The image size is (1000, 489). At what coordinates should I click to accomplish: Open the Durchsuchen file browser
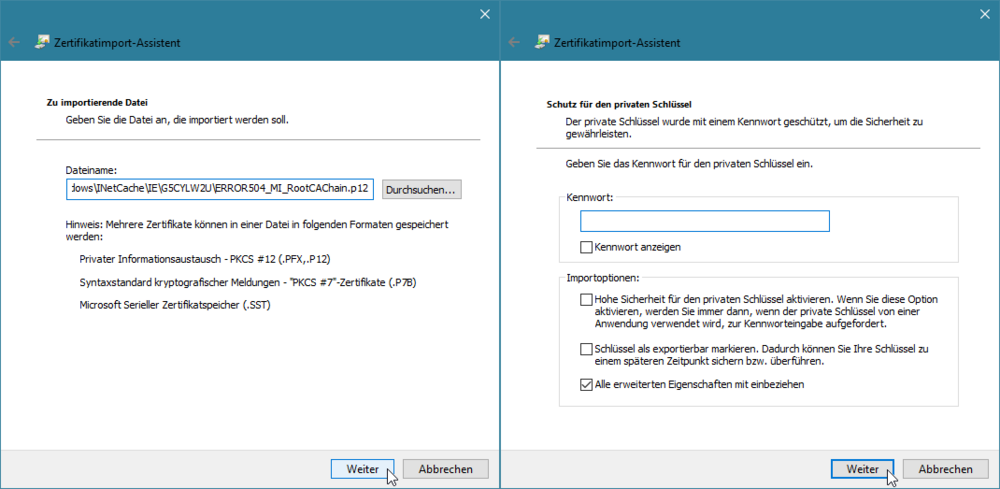[x=422, y=189]
